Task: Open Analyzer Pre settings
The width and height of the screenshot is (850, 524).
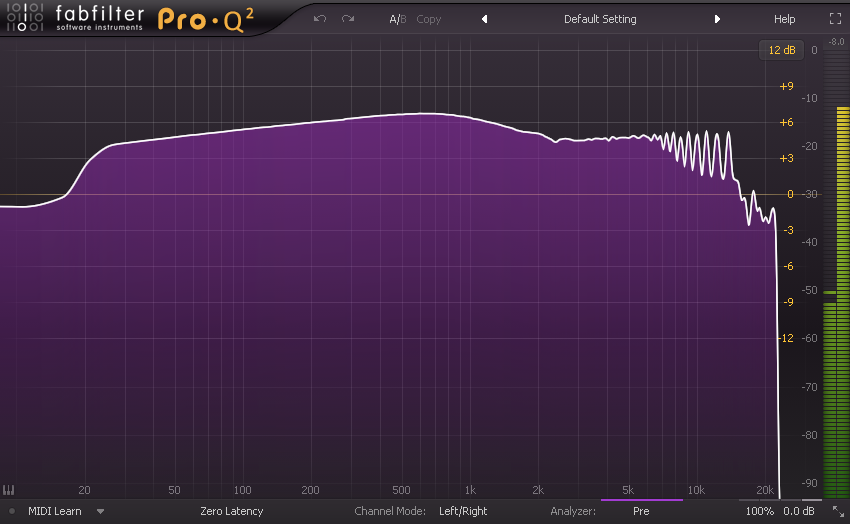Action: 641,511
